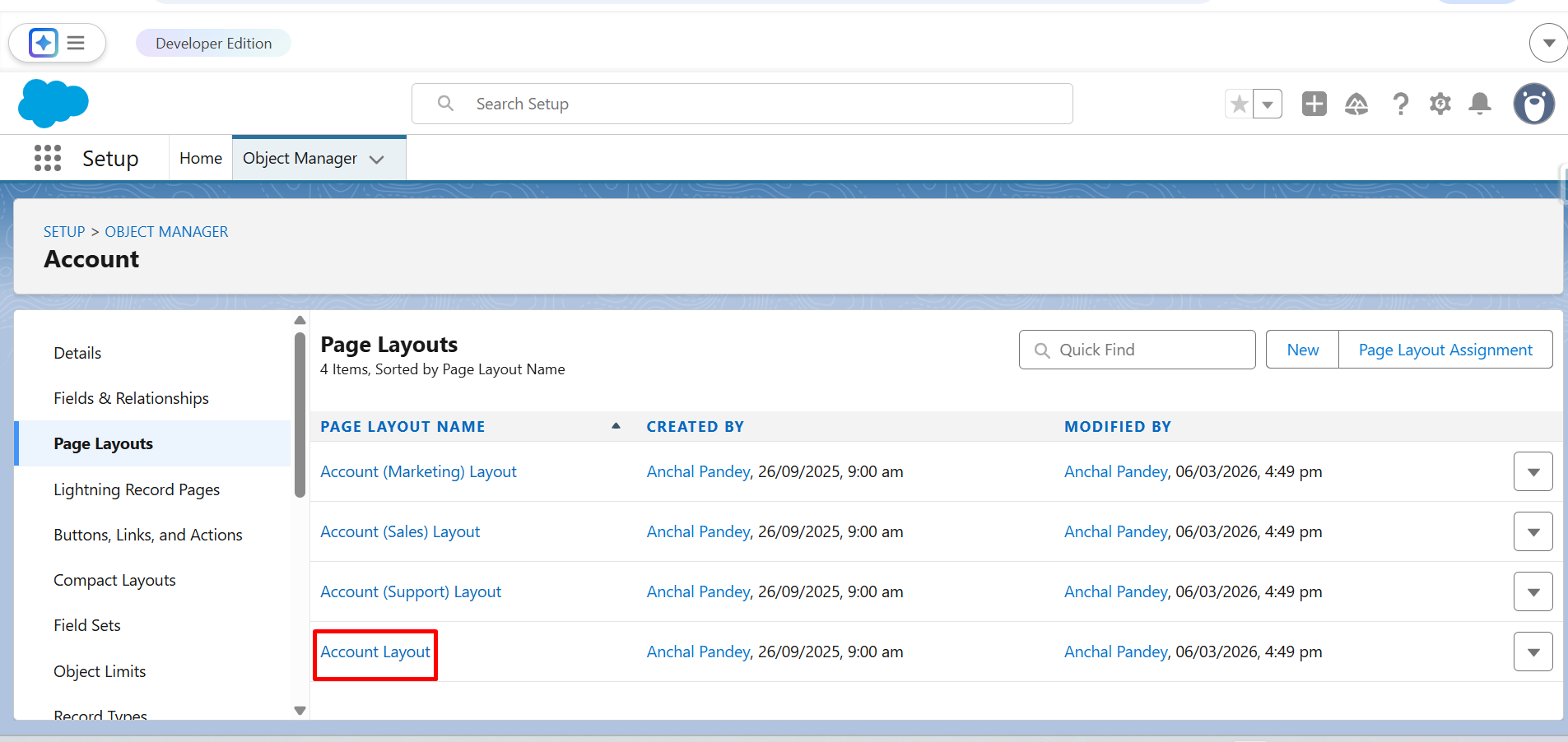Open Anchal Pandey modifier link in Sales row

coord(1115,531)
